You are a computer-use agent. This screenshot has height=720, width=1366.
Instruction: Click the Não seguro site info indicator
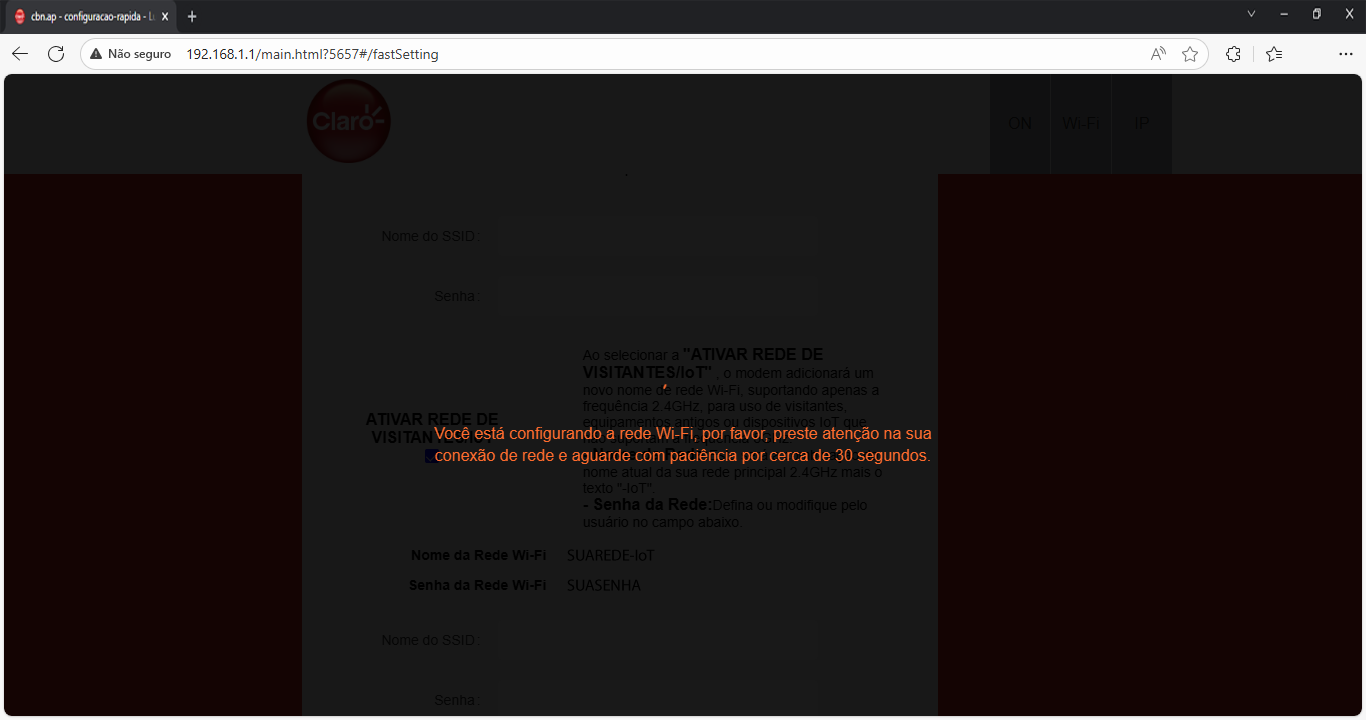[130, 54]
